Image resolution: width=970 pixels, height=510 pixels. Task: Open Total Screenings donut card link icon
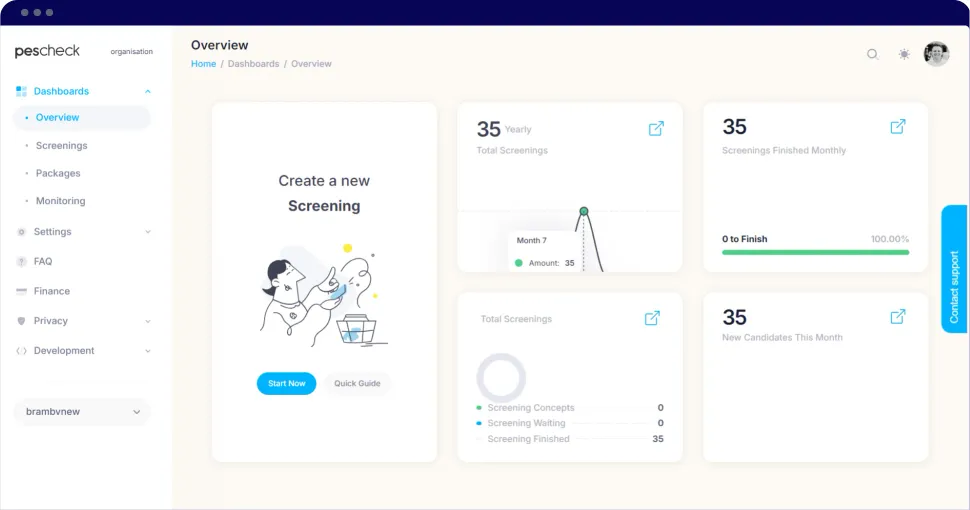pyautogui.click(x=652, y=318)
